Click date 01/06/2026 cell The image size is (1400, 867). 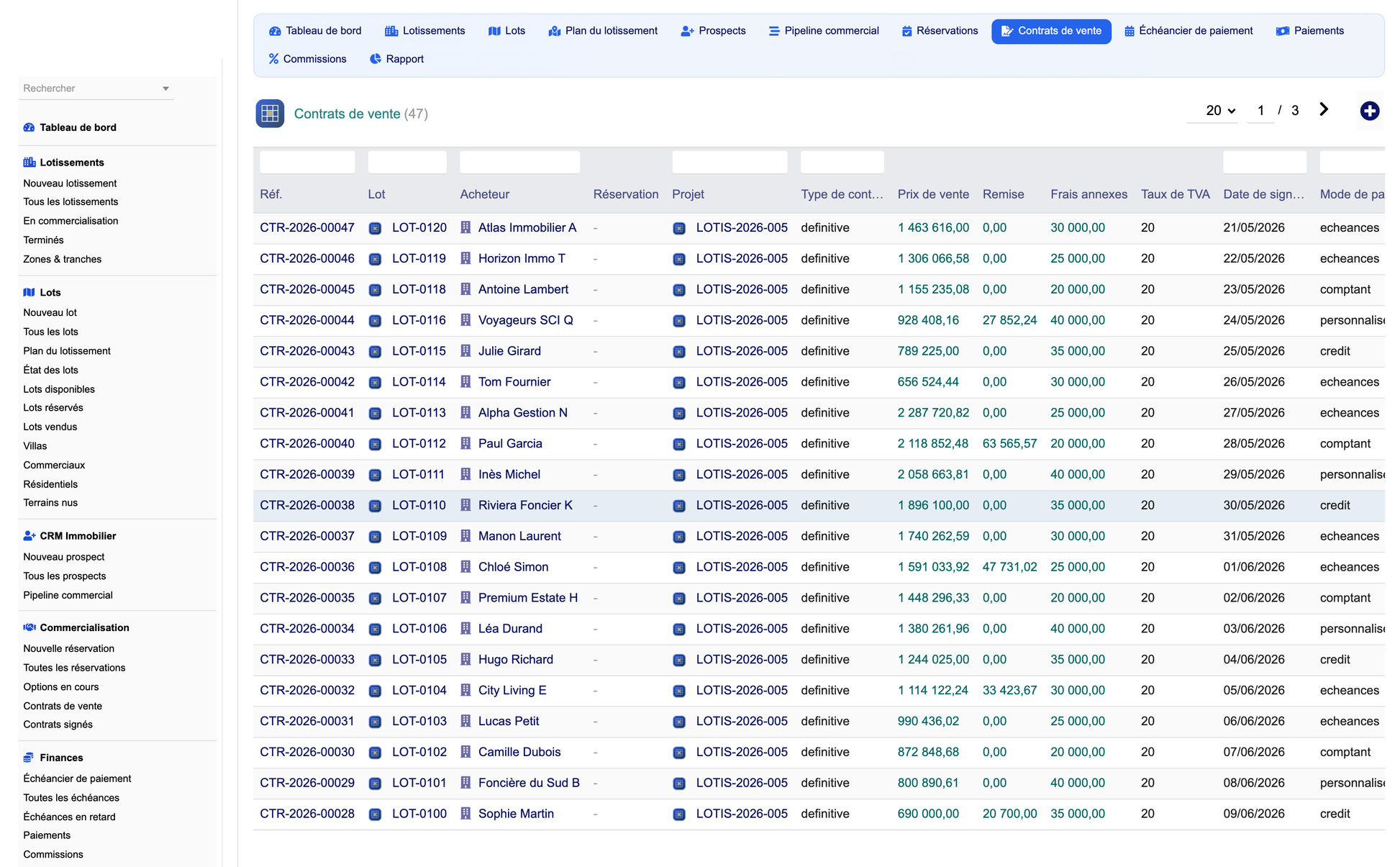coord(1254,567)
